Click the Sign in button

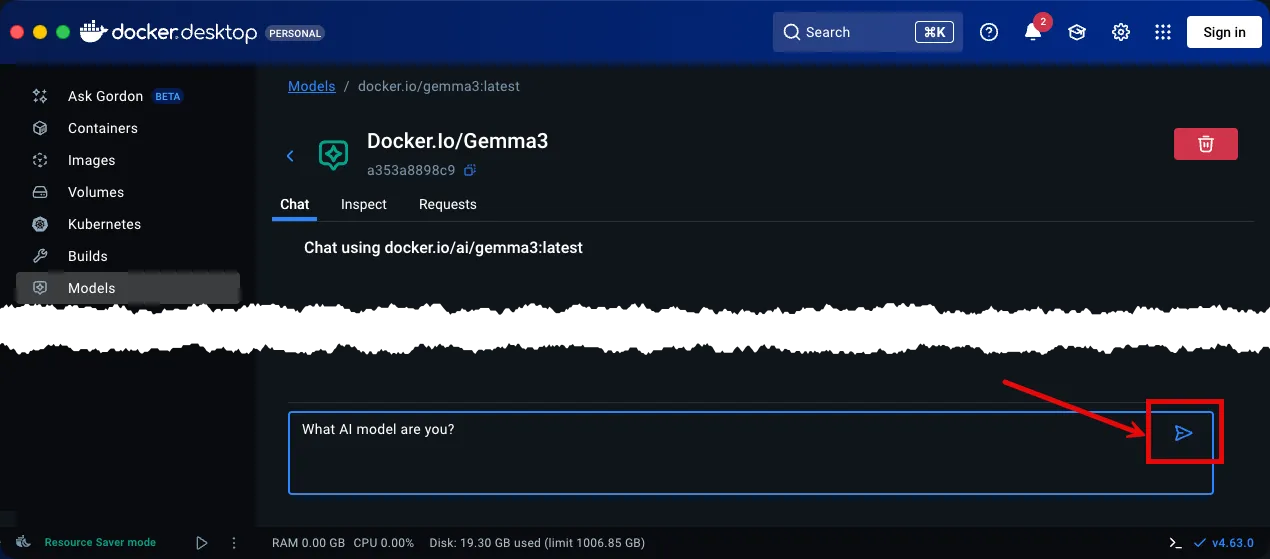[1224, 32]
